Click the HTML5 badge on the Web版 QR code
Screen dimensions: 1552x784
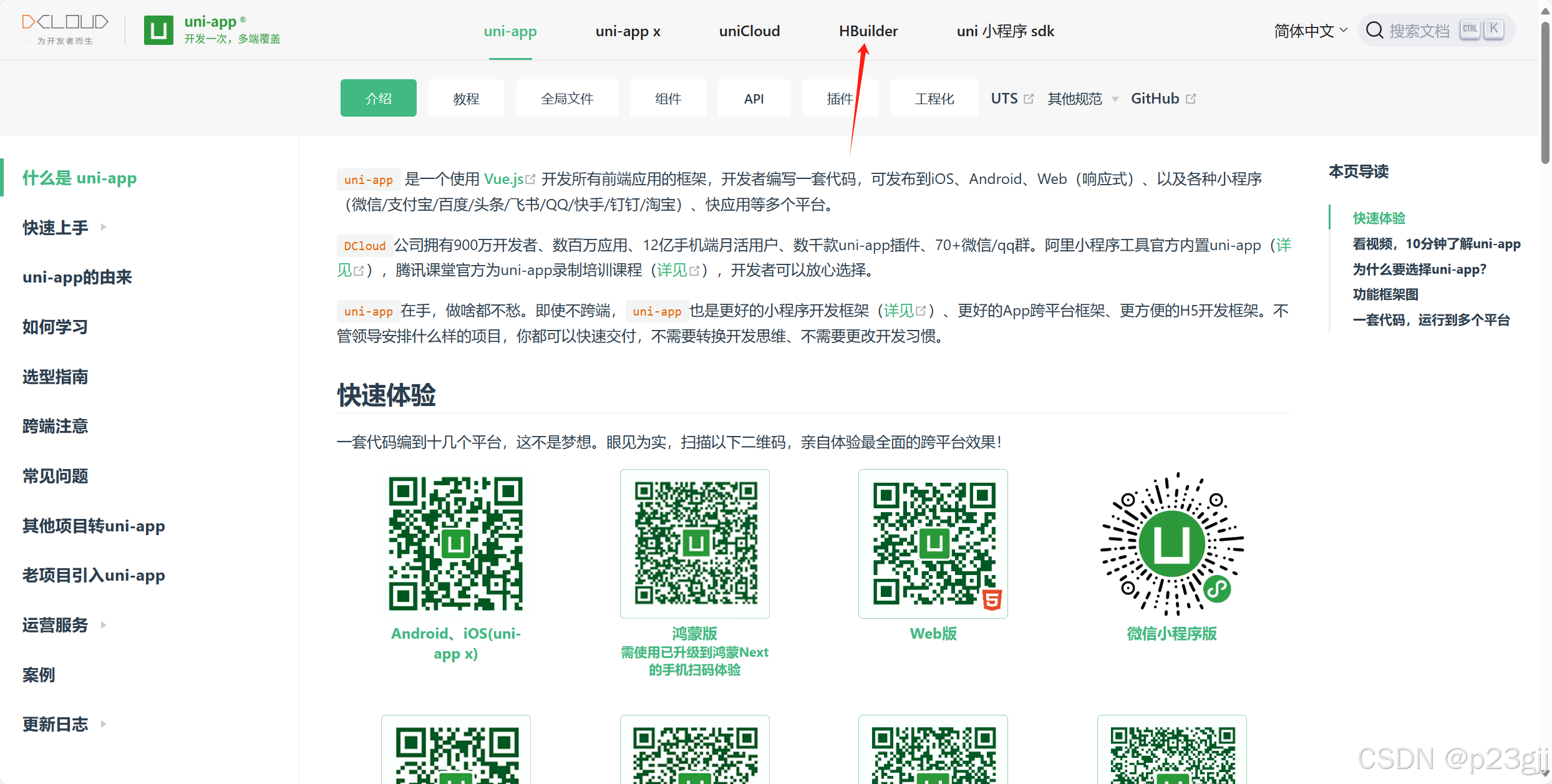991,600
